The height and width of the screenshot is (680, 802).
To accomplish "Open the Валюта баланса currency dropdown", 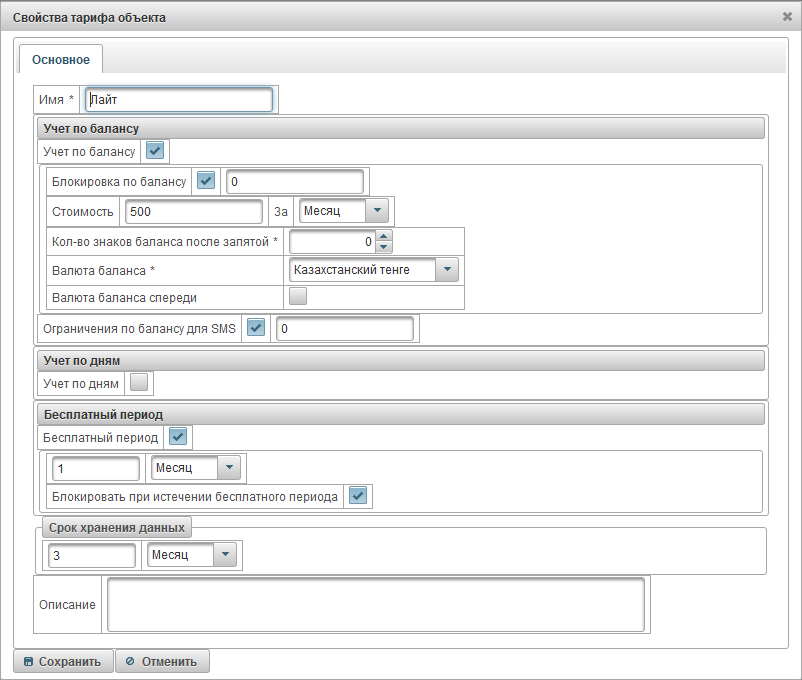I will pyautogui.click(x=446, y=270).
